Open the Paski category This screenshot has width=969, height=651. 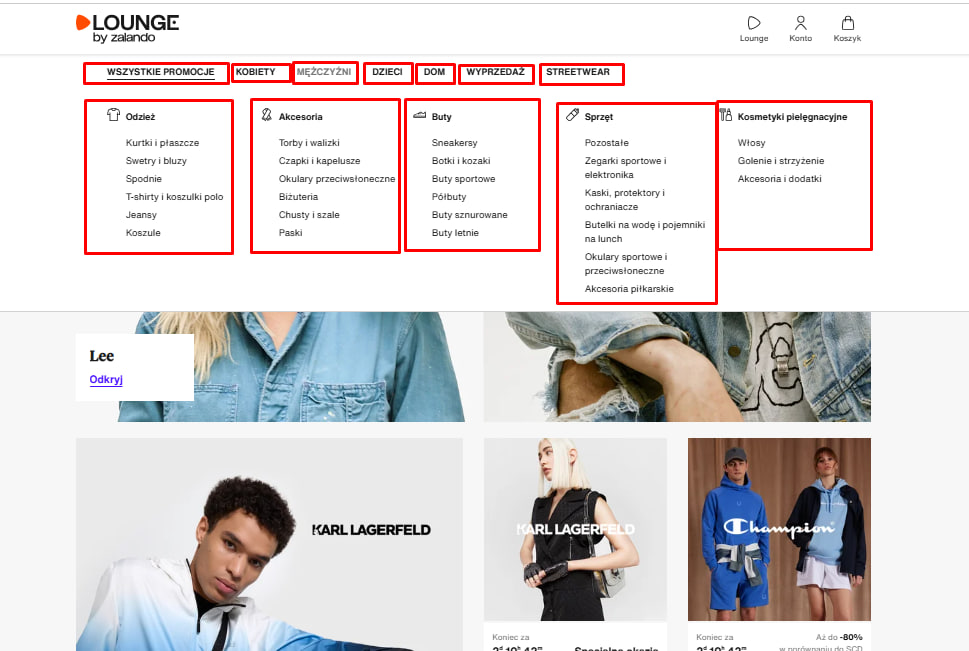290,232
